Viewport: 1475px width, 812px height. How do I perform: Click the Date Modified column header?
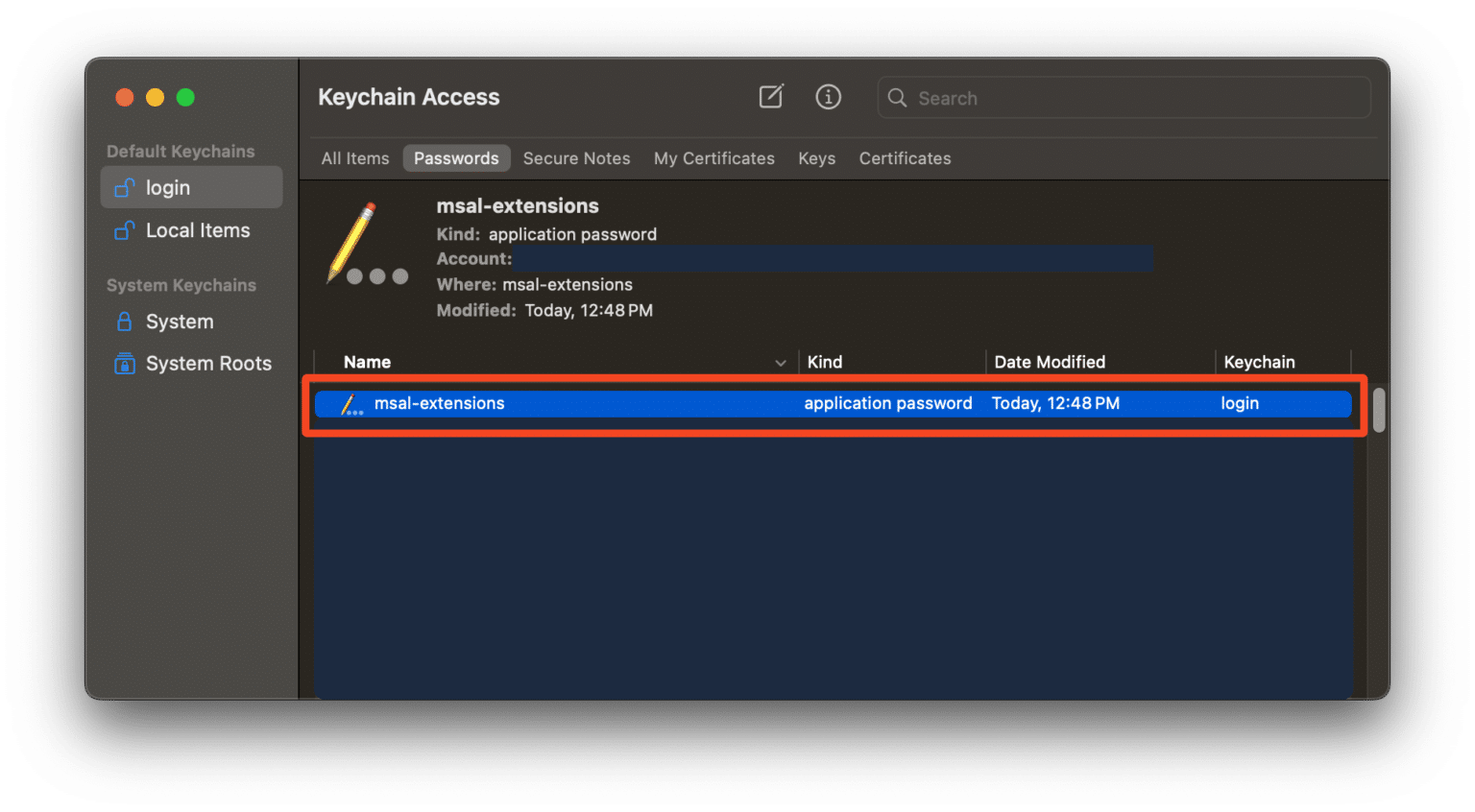(1050, 362)
